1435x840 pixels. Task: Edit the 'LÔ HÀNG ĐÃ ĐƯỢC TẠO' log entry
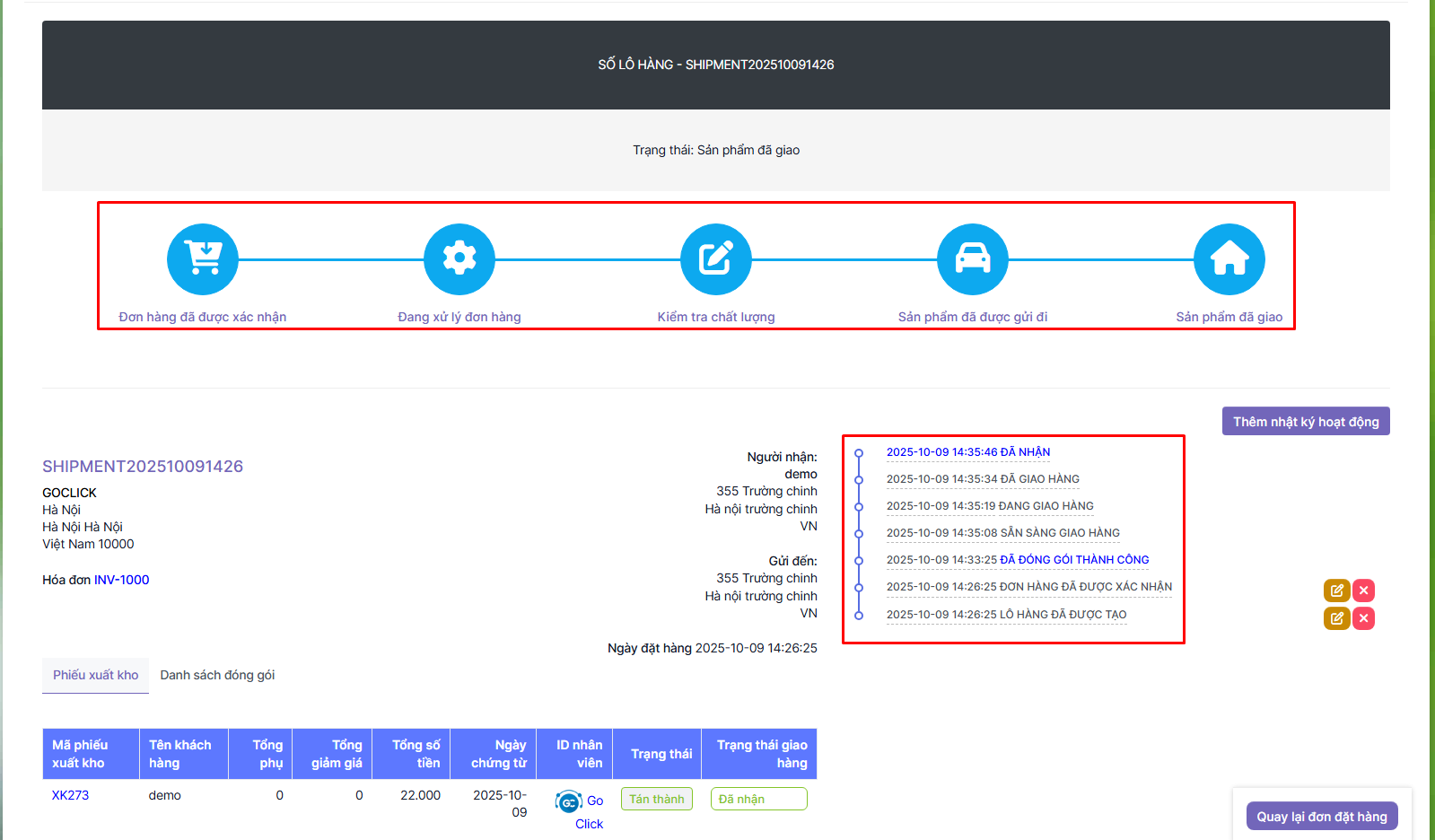tap(1336, 618)
